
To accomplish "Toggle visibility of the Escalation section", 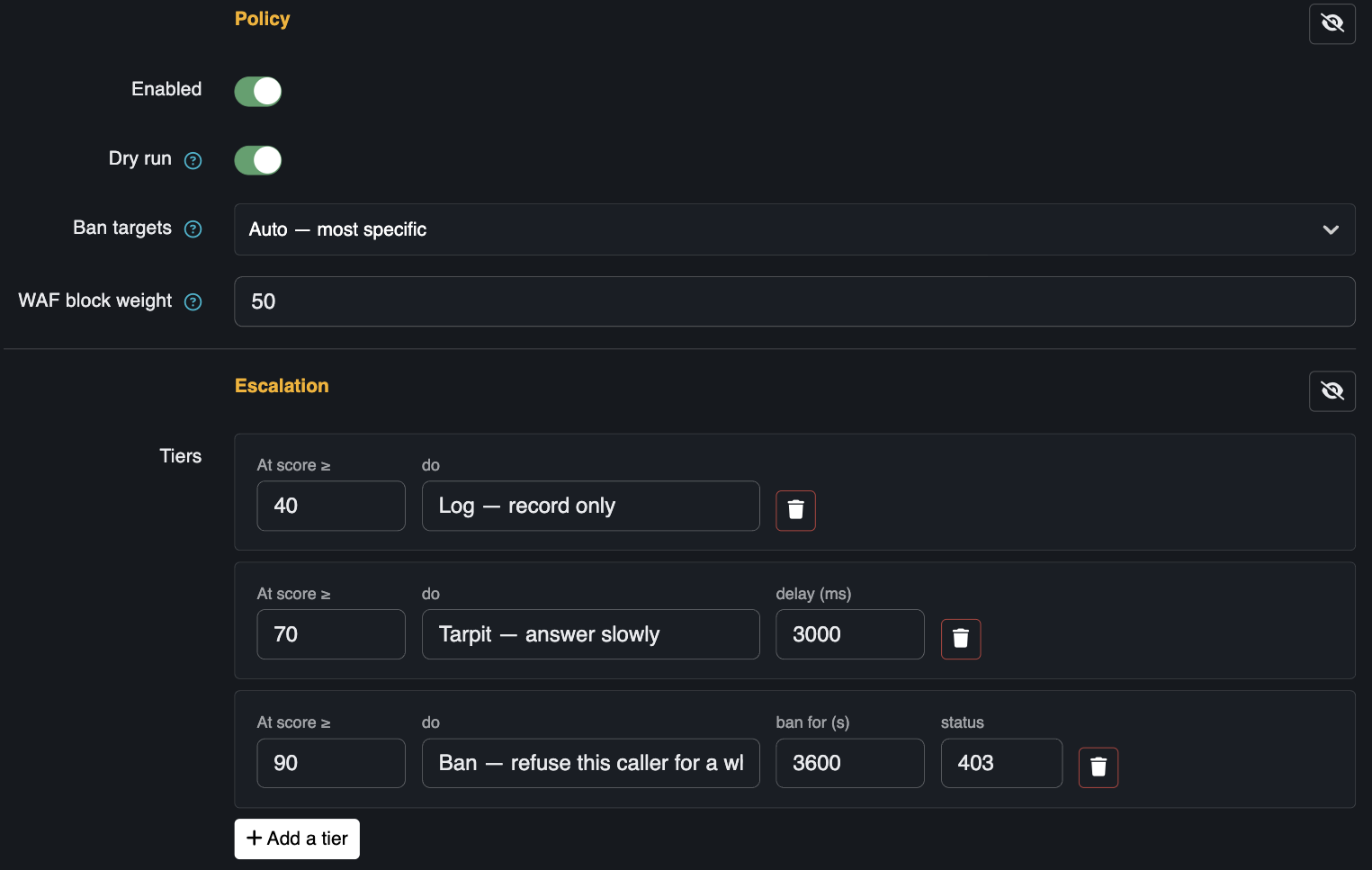I will click(1332, 391).
